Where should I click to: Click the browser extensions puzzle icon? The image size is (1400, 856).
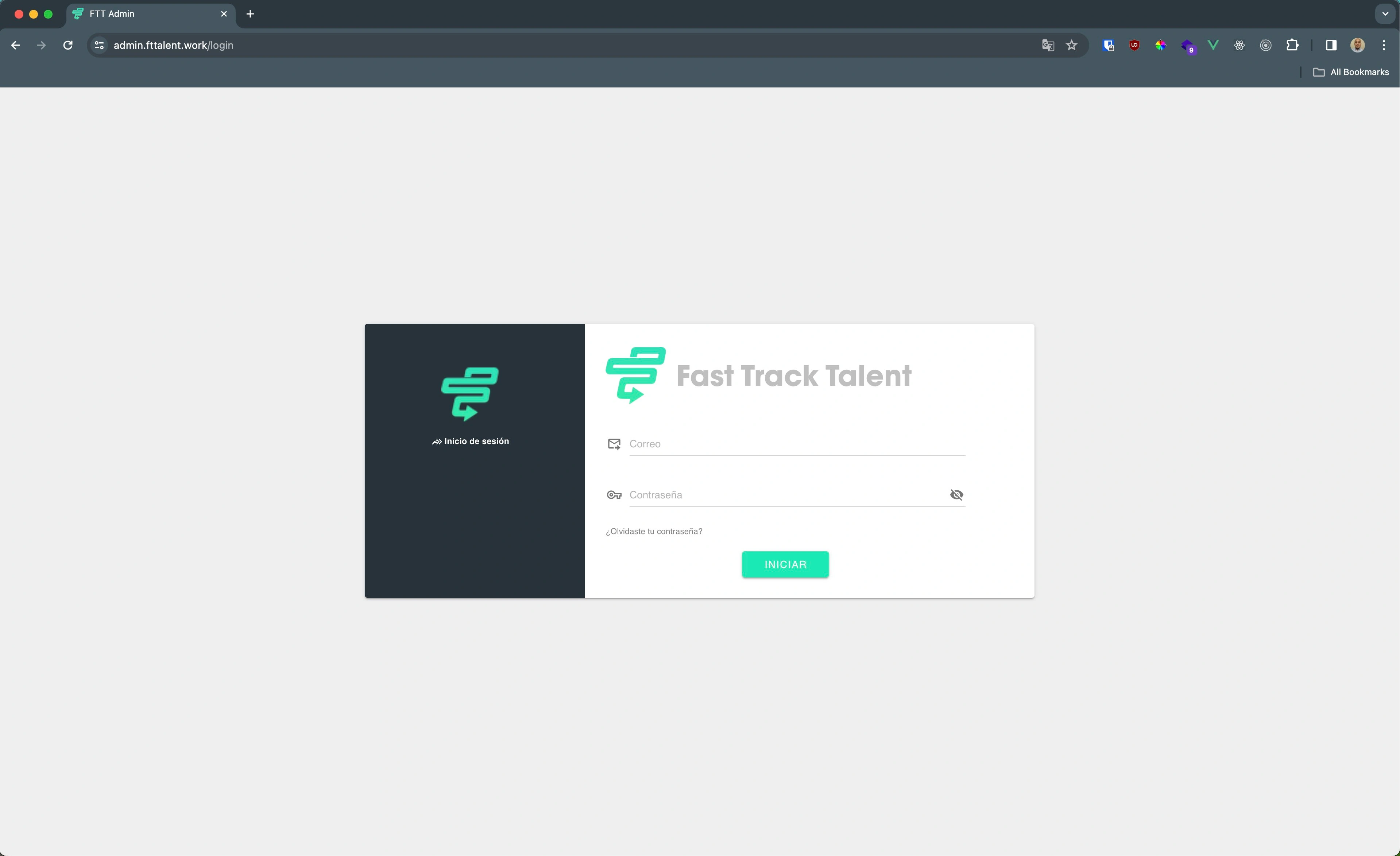[x=1293, y=45]
